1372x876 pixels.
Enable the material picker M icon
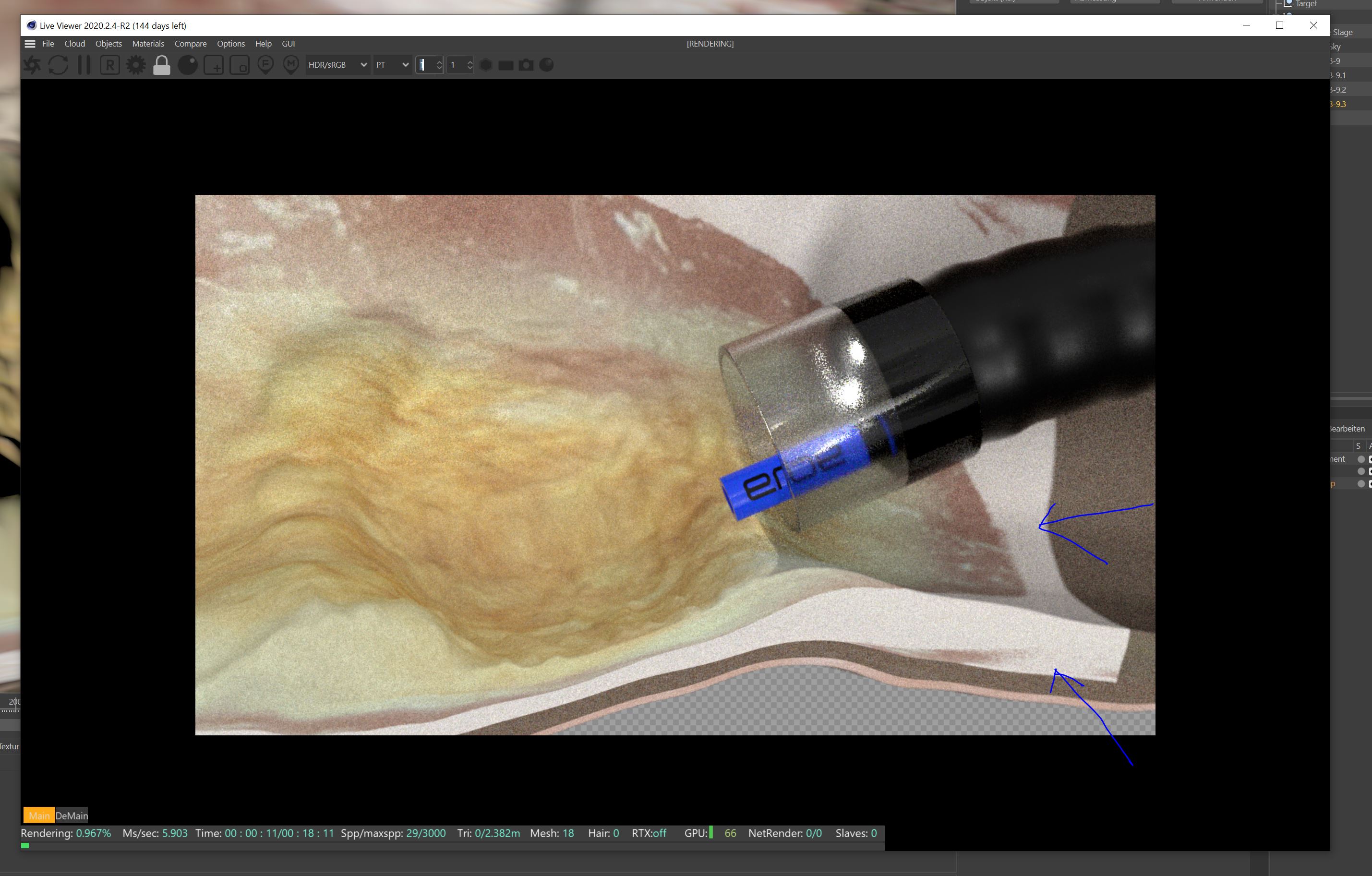pos(291,65)
